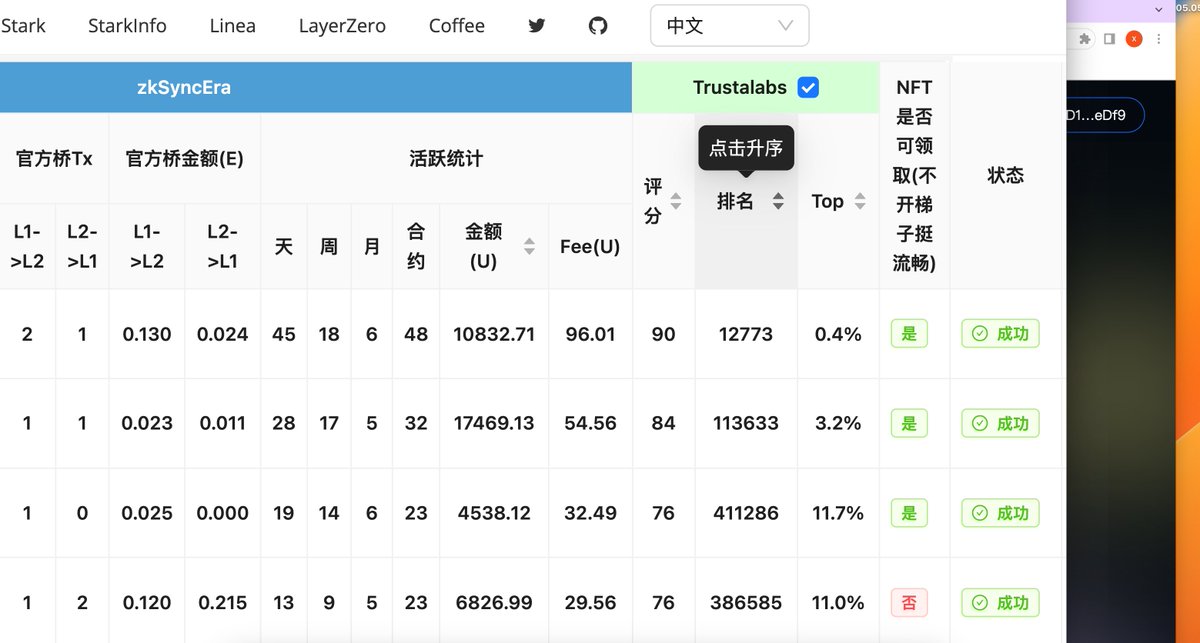Click score value 84
Image resolution: width=1200 pixels, height=643 pixels.
pos(664,423)
